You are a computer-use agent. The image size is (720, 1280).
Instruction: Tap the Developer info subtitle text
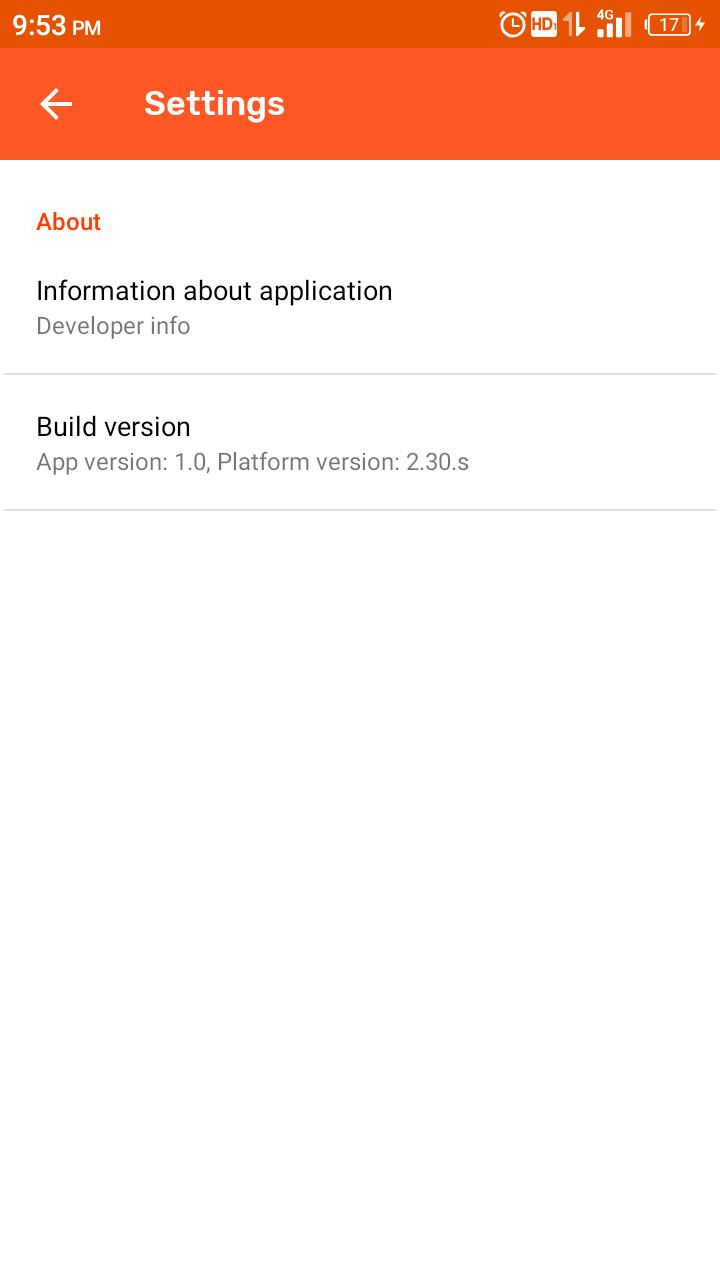click(113, 326)
